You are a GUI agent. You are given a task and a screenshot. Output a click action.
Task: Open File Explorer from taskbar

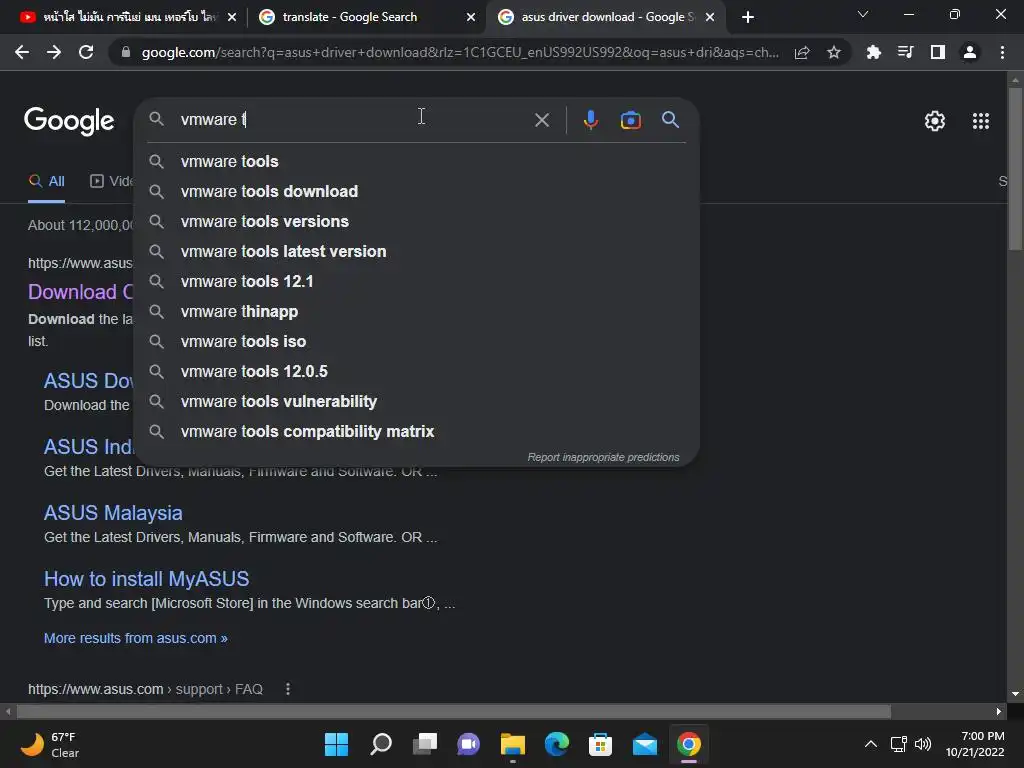[x=513, y=744]
